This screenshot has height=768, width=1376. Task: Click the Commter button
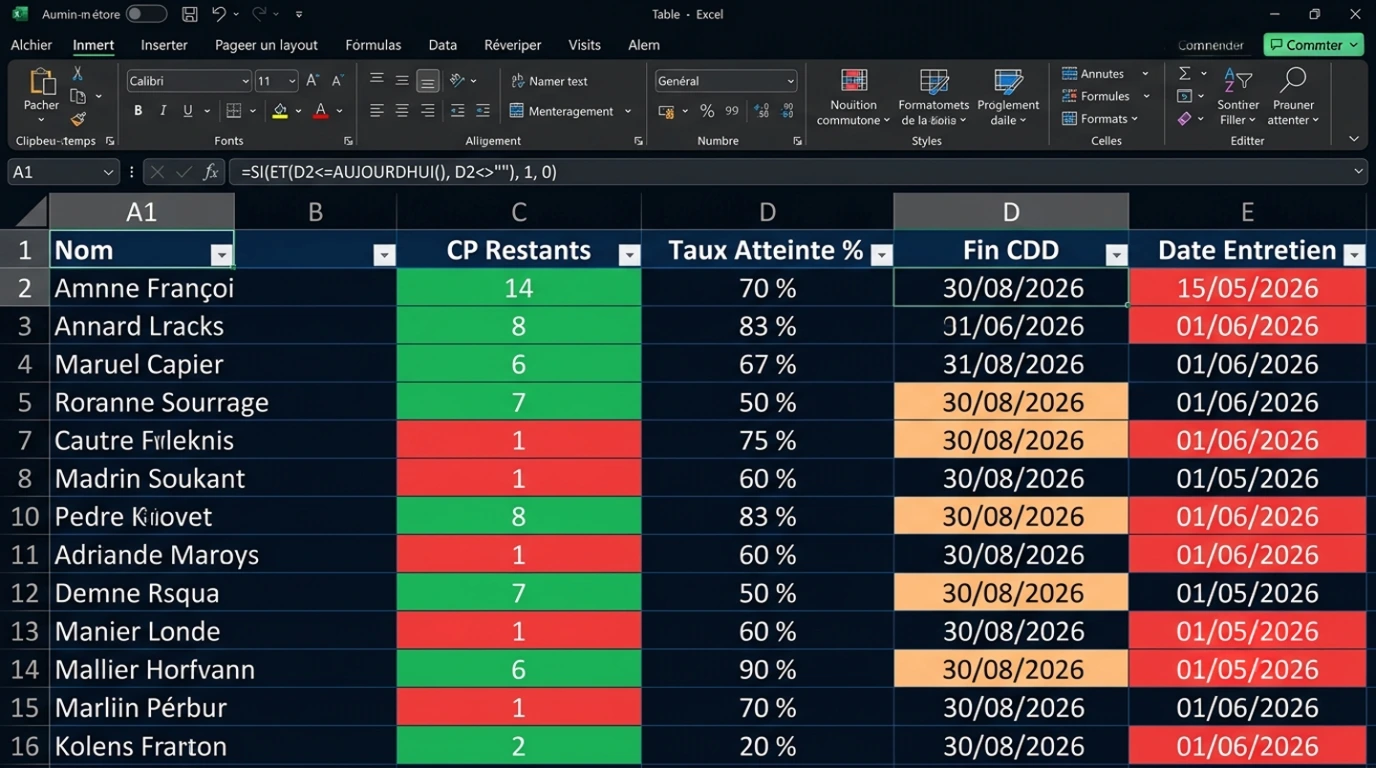tap(1313, 45)
